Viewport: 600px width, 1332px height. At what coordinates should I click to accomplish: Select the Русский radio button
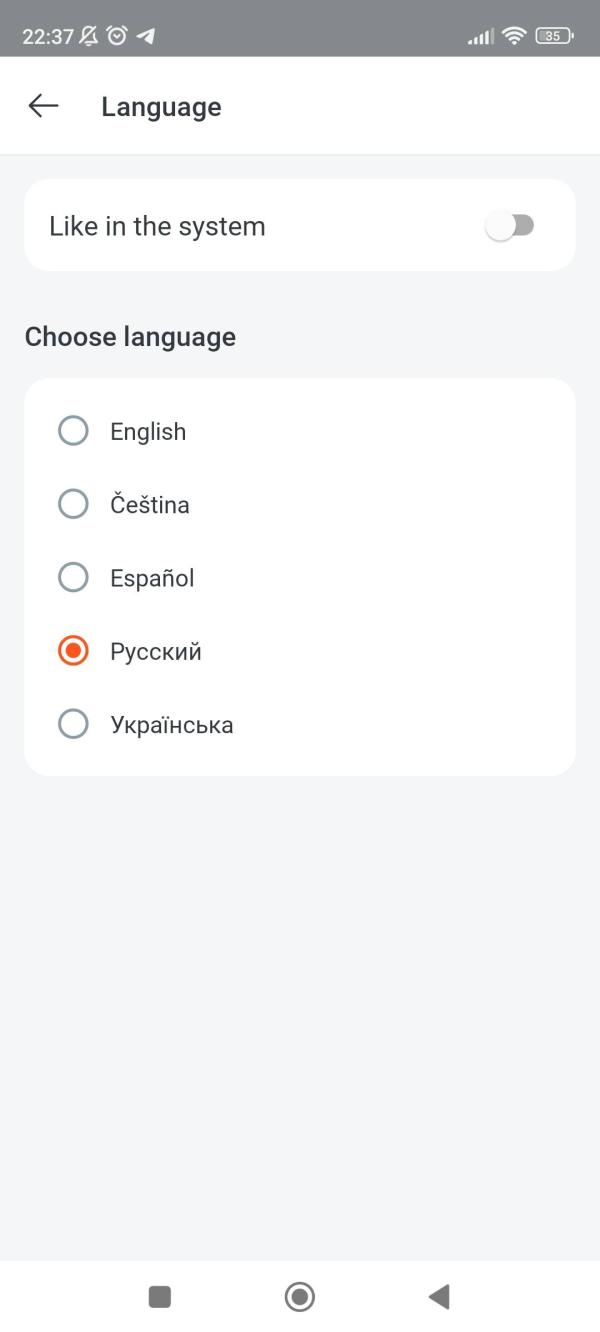tap(73, 651)
